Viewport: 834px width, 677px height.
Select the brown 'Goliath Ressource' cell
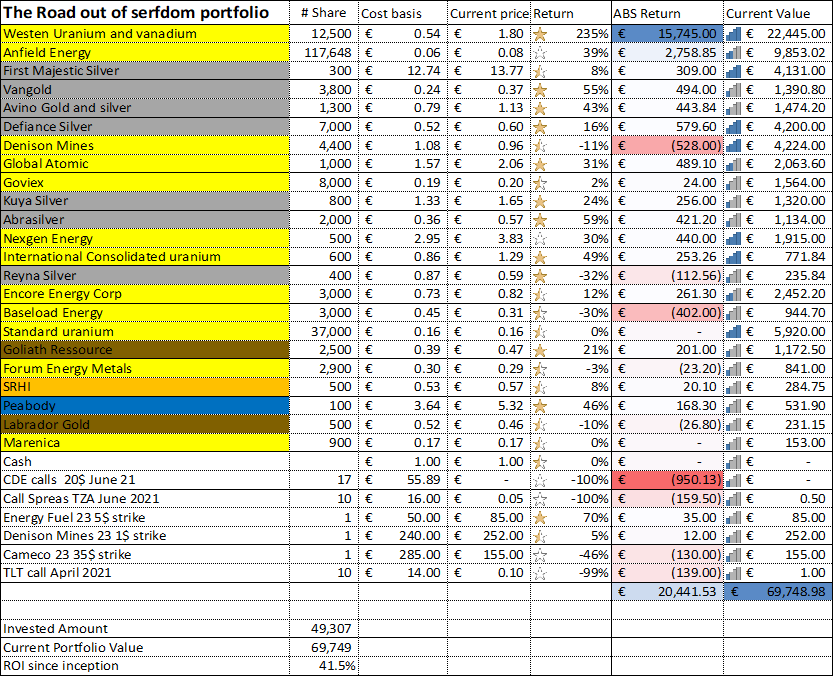pos(145,350)
